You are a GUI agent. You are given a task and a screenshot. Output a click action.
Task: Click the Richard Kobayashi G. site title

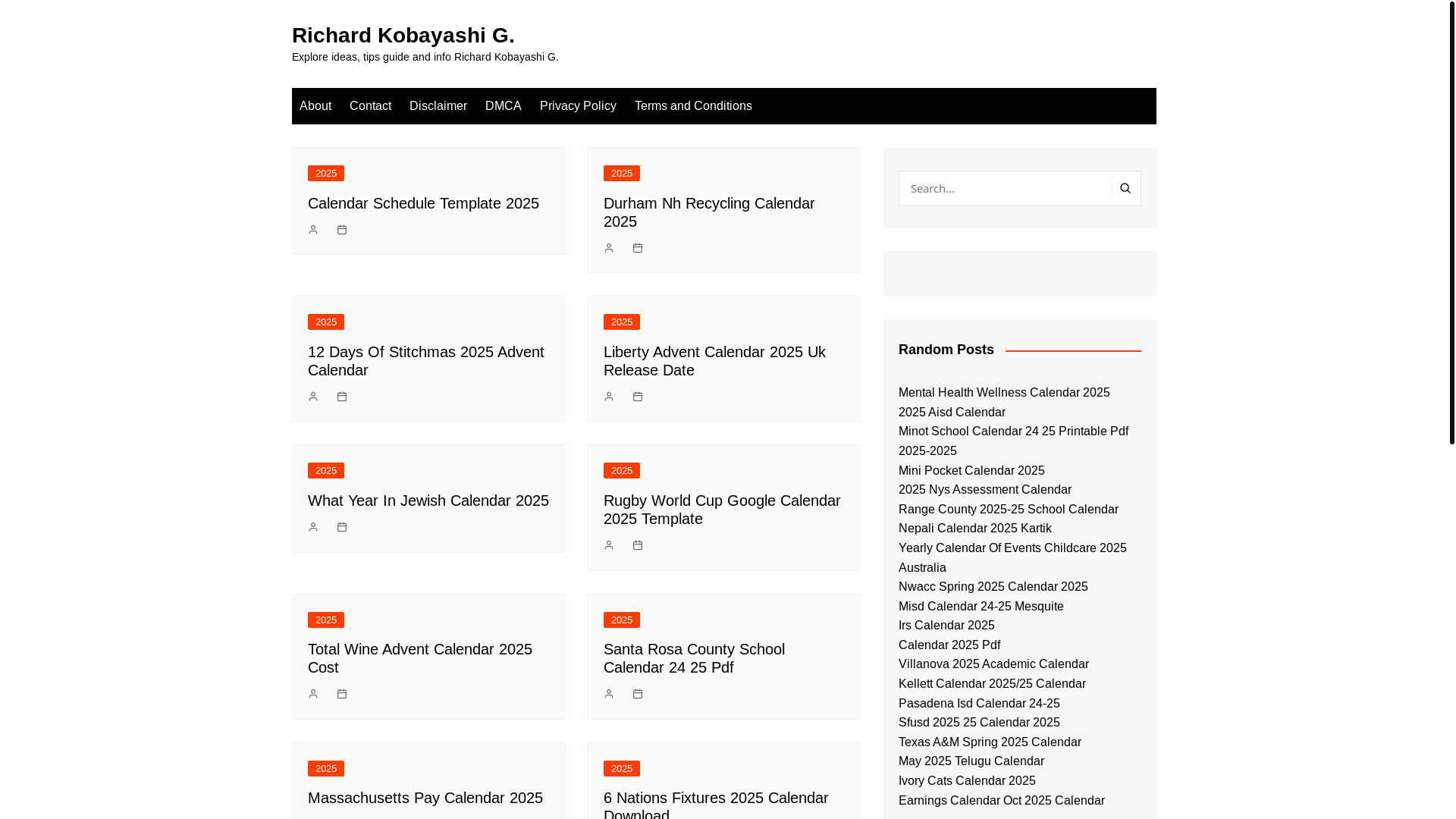[x=403, y=35]
